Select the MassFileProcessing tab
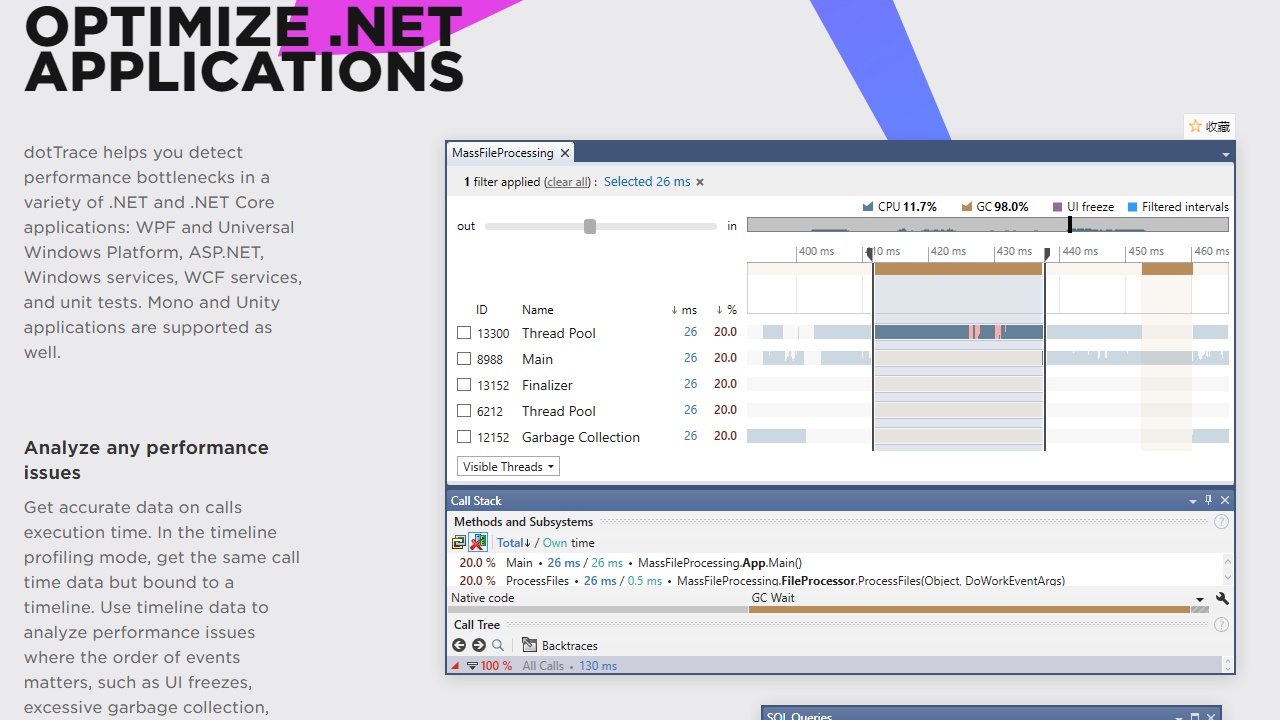 502,153
